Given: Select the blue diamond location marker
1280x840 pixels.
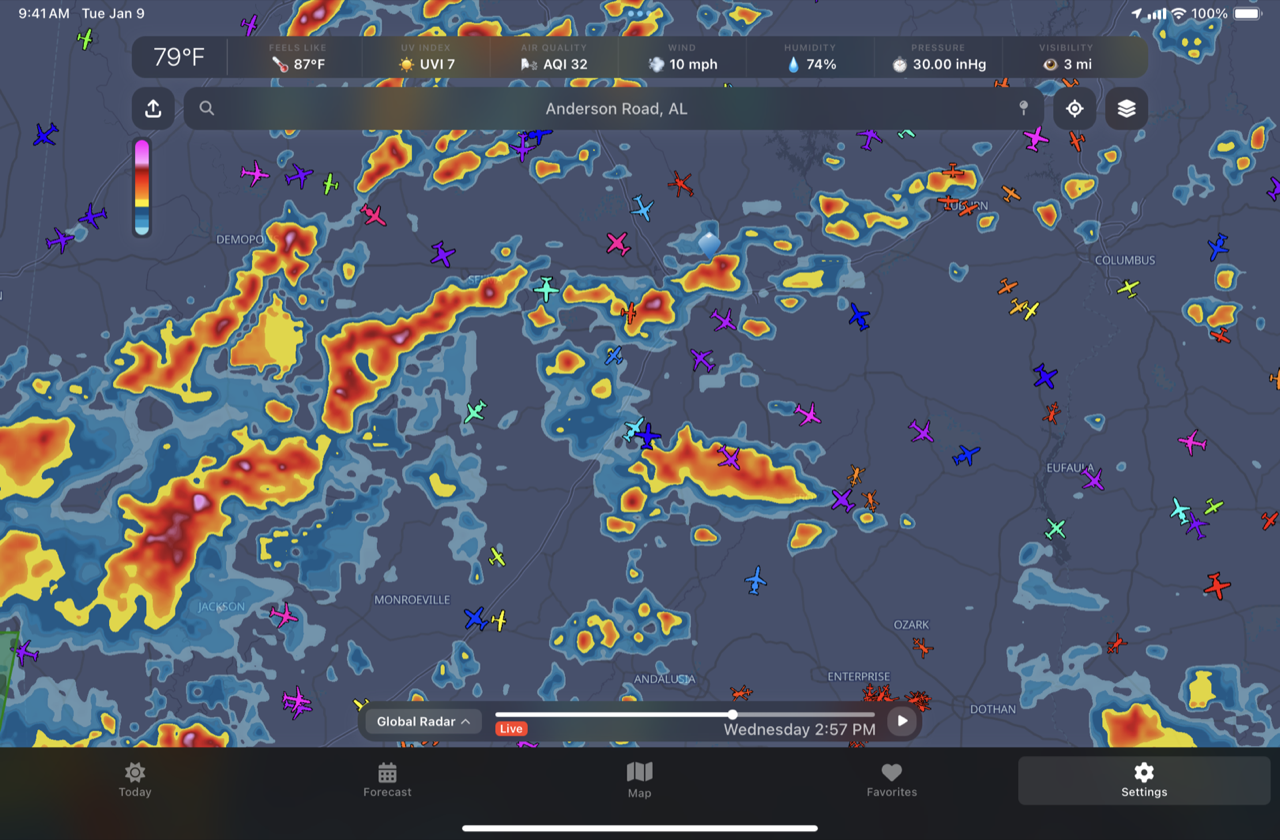Looking at the screenshot, I should (709, 242).
